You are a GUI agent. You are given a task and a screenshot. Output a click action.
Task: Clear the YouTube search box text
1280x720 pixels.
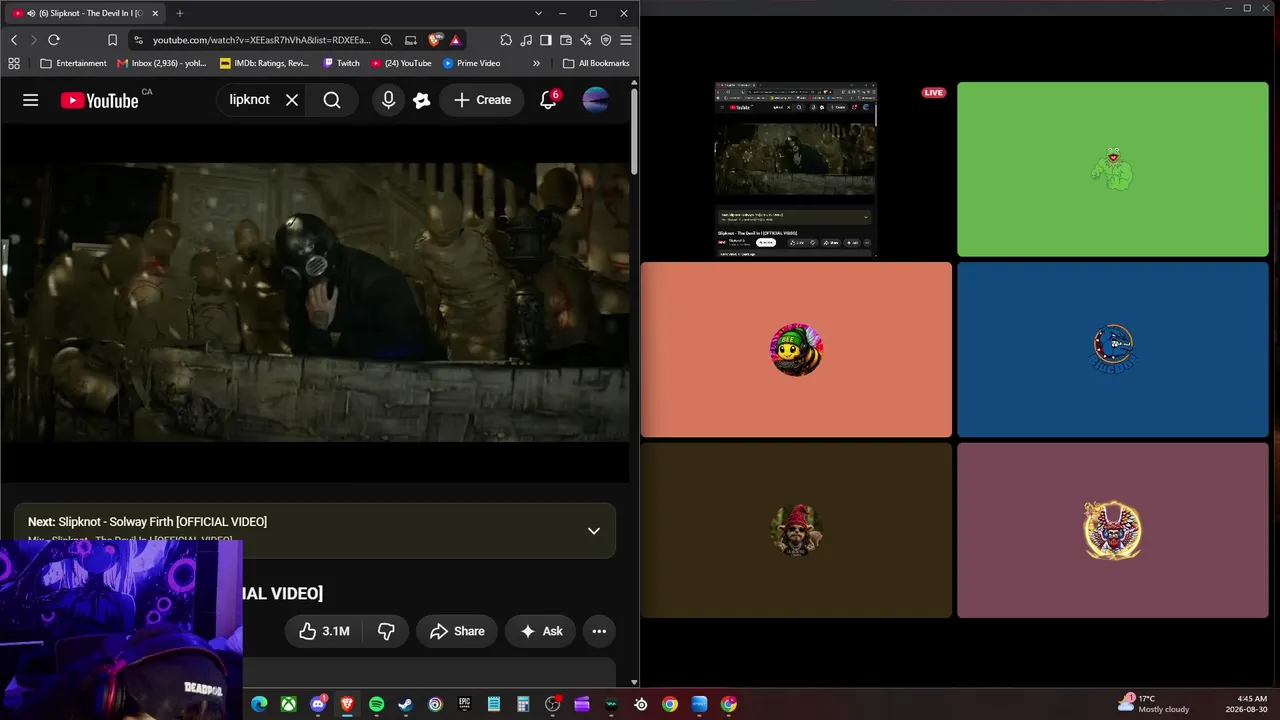[292, 100]
